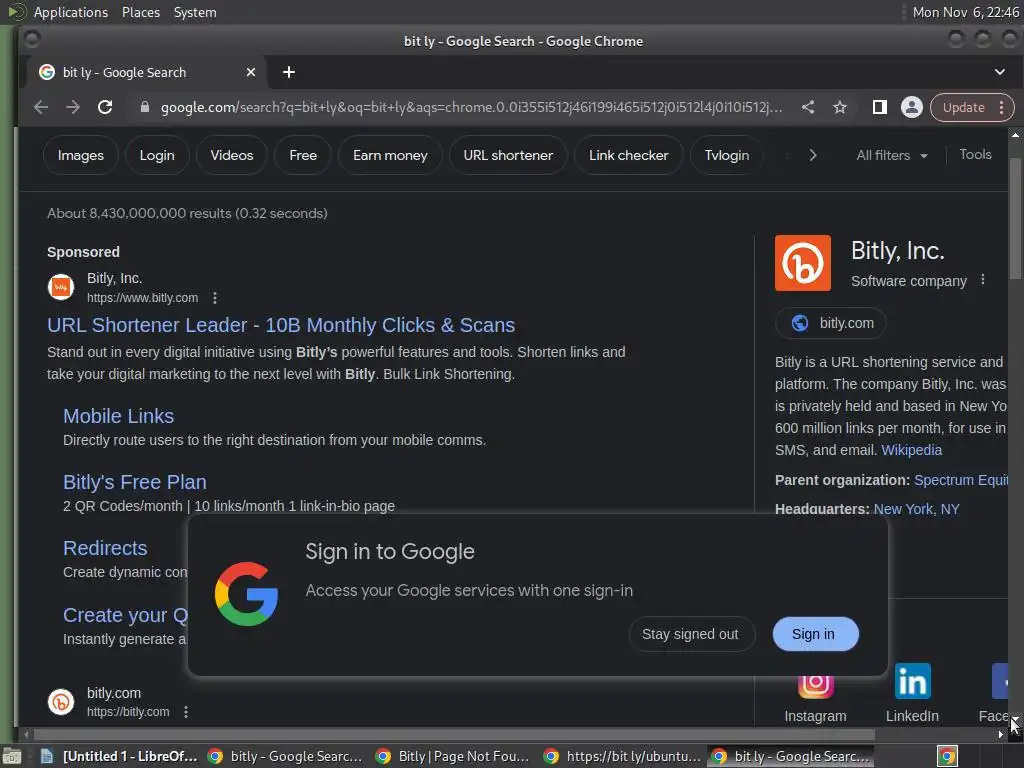Open 'URL Shortener Leader' sponsored link
The width and height of the screenshot is (1024, 768).
(281, 325)
